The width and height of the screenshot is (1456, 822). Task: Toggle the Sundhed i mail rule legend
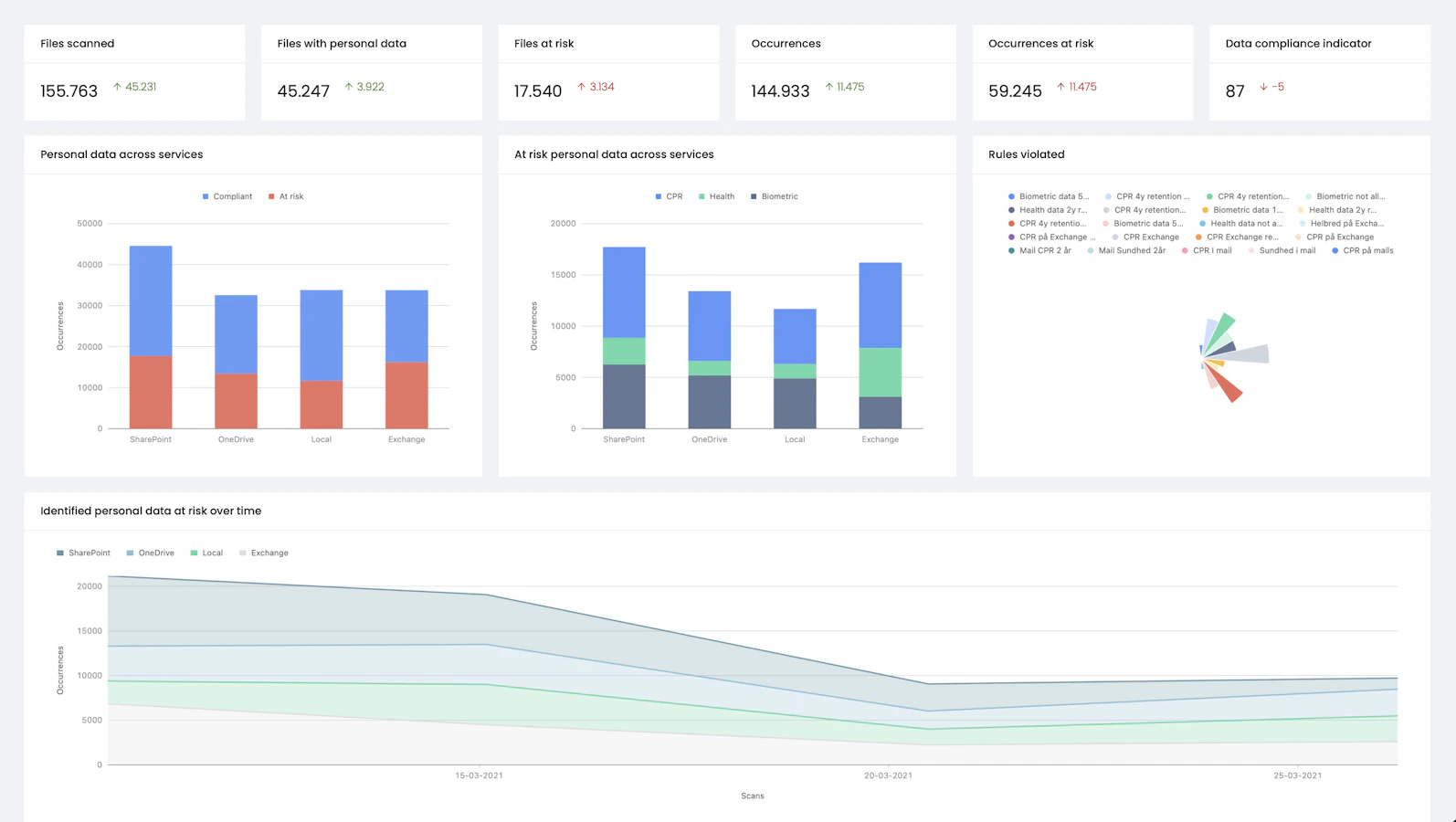pos(1282,250)
